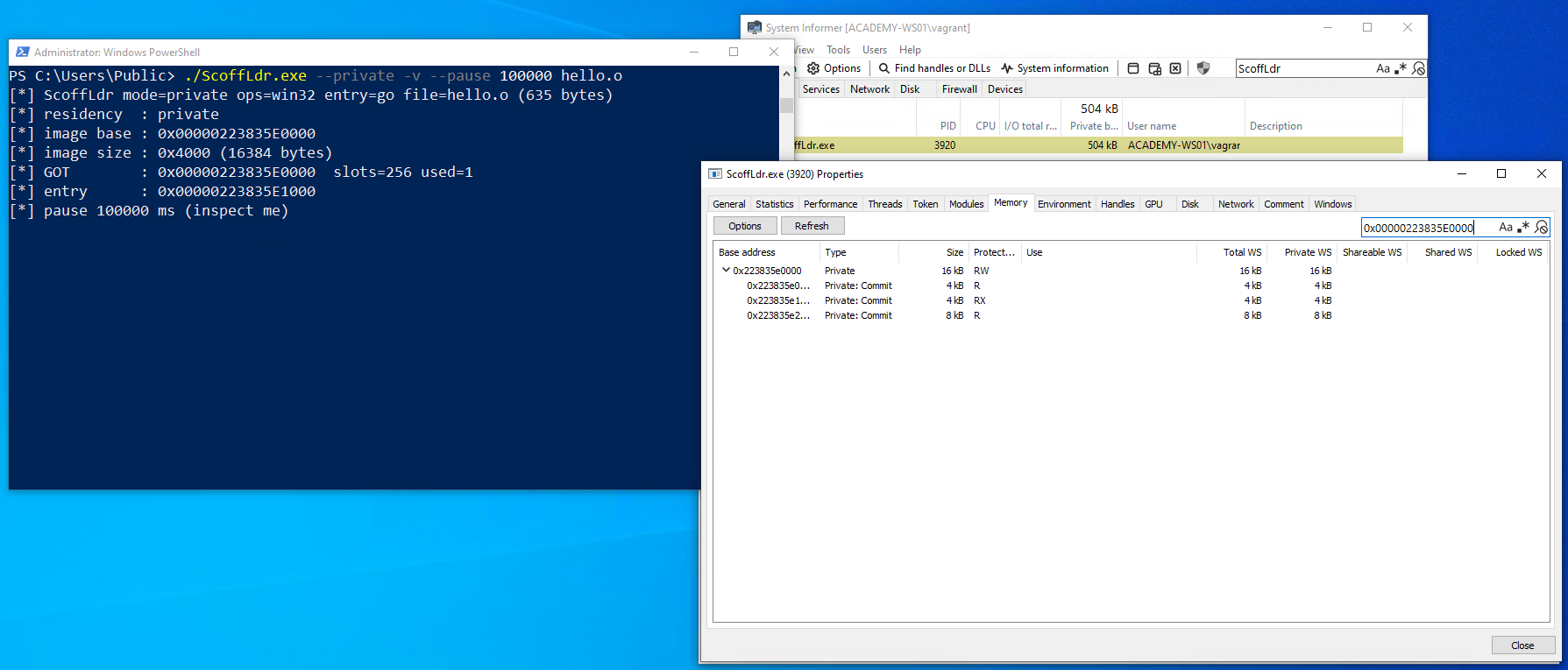Open the Environment tab in Properties

pos(1064,204)
